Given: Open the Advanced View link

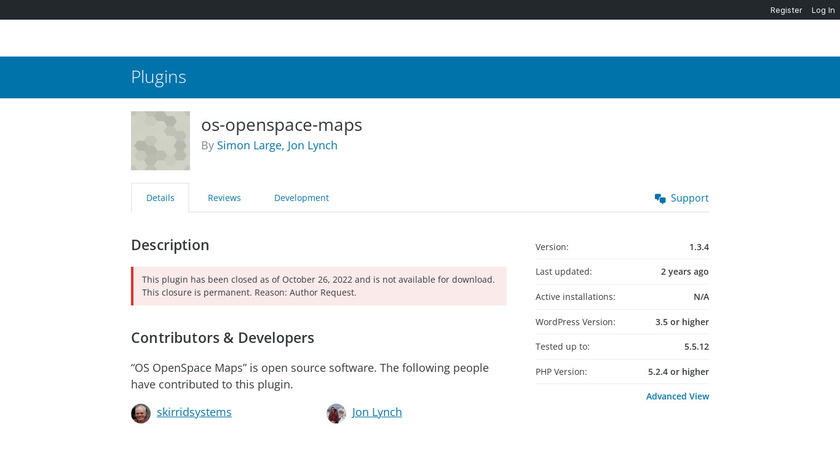Looking at the screenshot, I should [x=677, y=396].
